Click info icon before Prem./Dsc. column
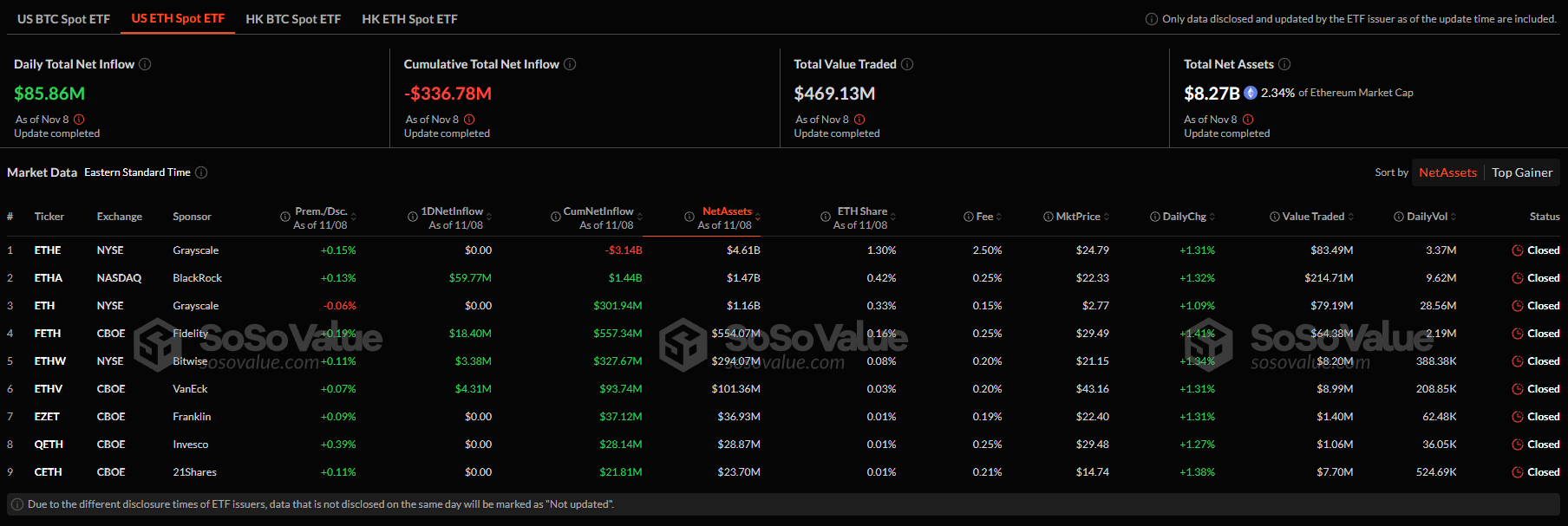 coord(285,217)
